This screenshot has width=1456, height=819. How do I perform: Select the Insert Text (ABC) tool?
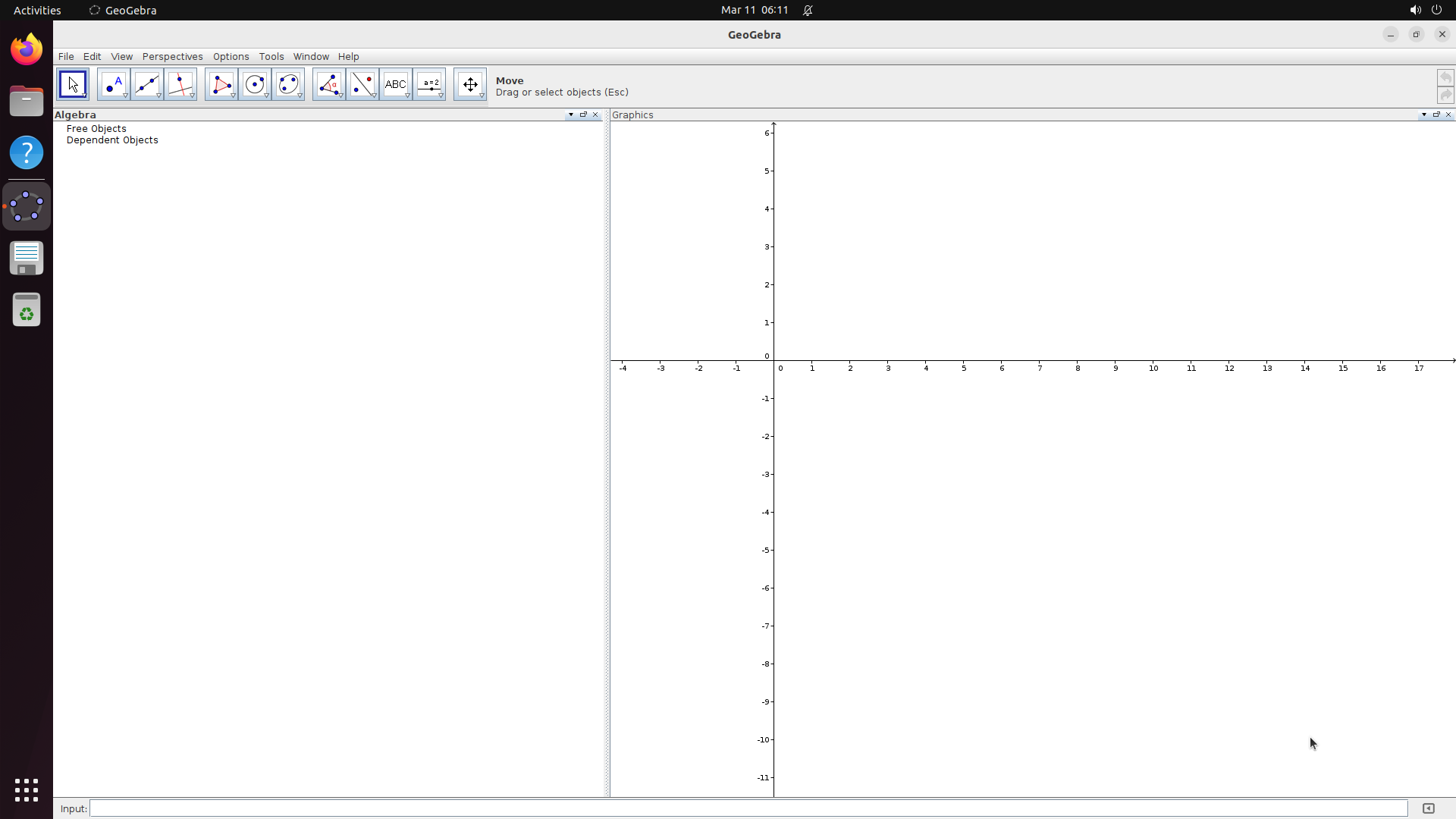396,83
